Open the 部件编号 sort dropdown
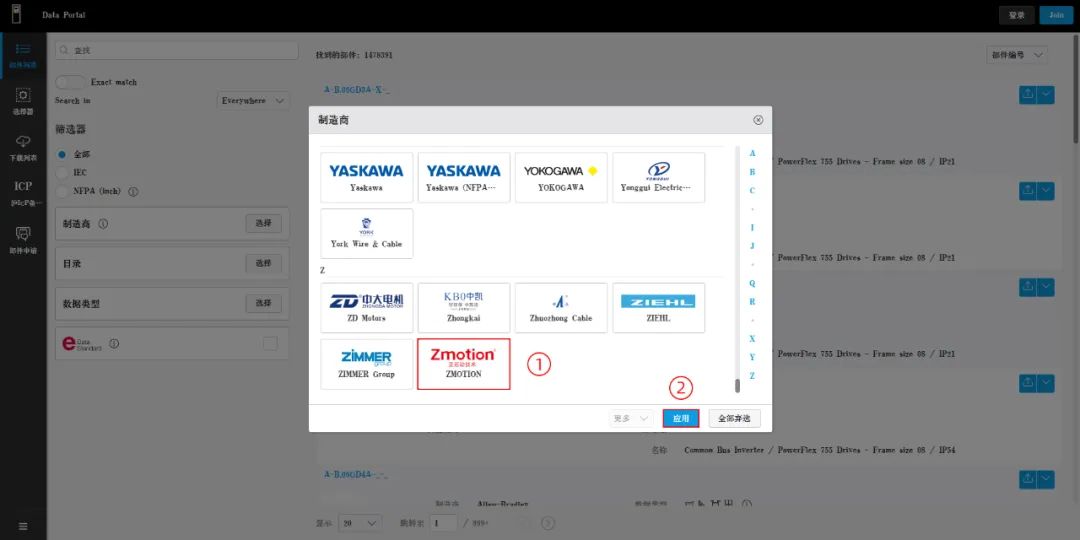Screen dimensions: 1080x540 coord(1017,56)
